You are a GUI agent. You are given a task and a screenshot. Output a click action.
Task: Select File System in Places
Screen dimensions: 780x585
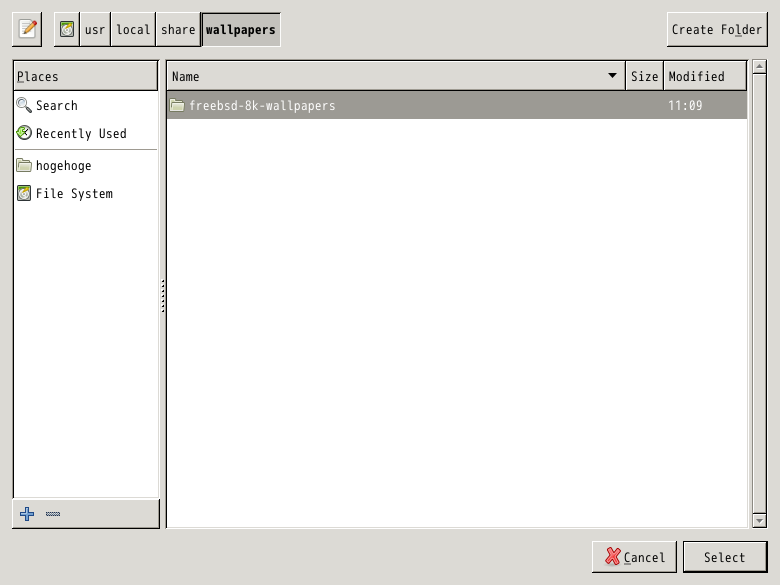[x=86, y=194]
